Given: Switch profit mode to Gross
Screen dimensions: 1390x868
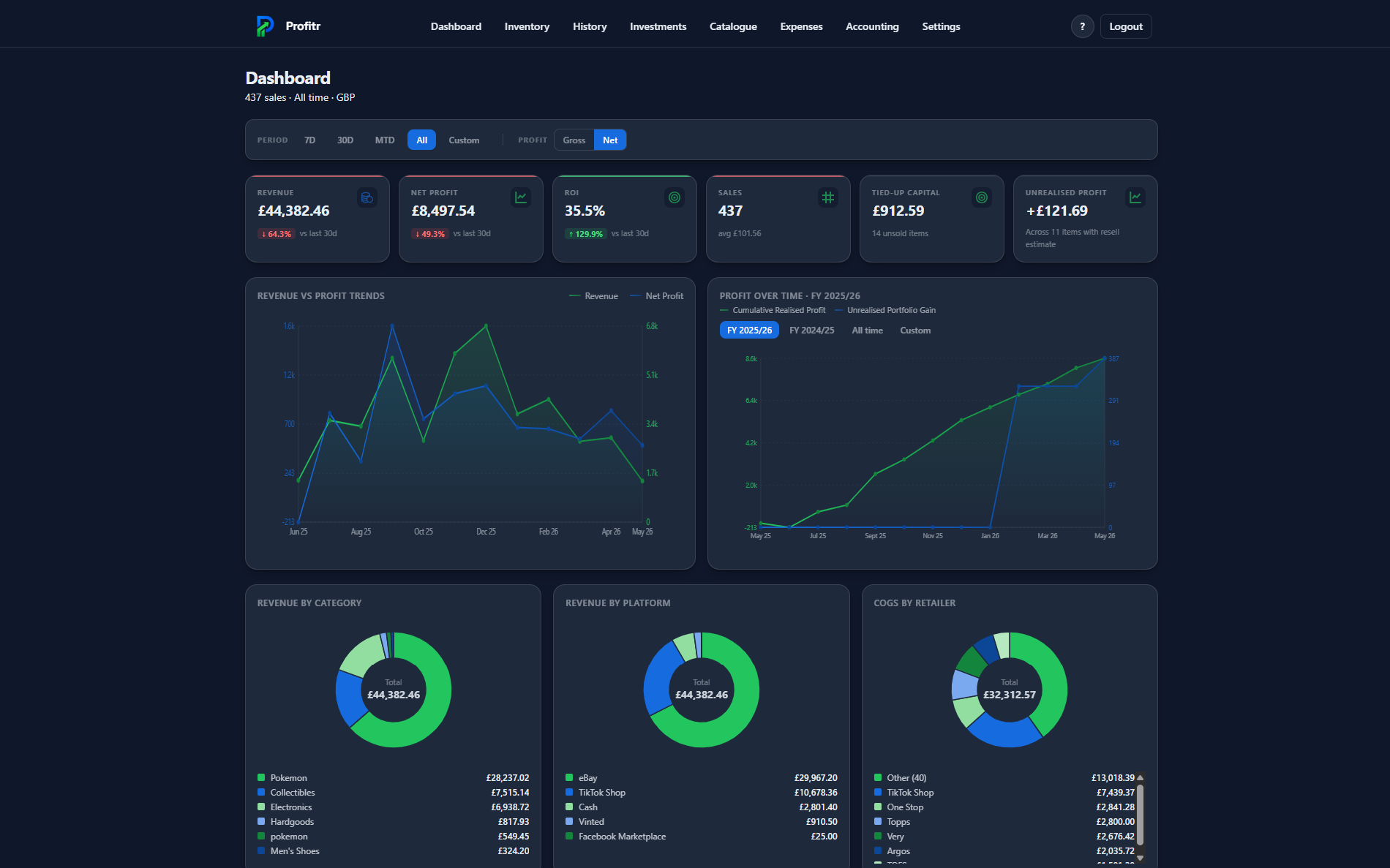Looking at the screenshot, I should pyautogui.click(x=574, y=140).
